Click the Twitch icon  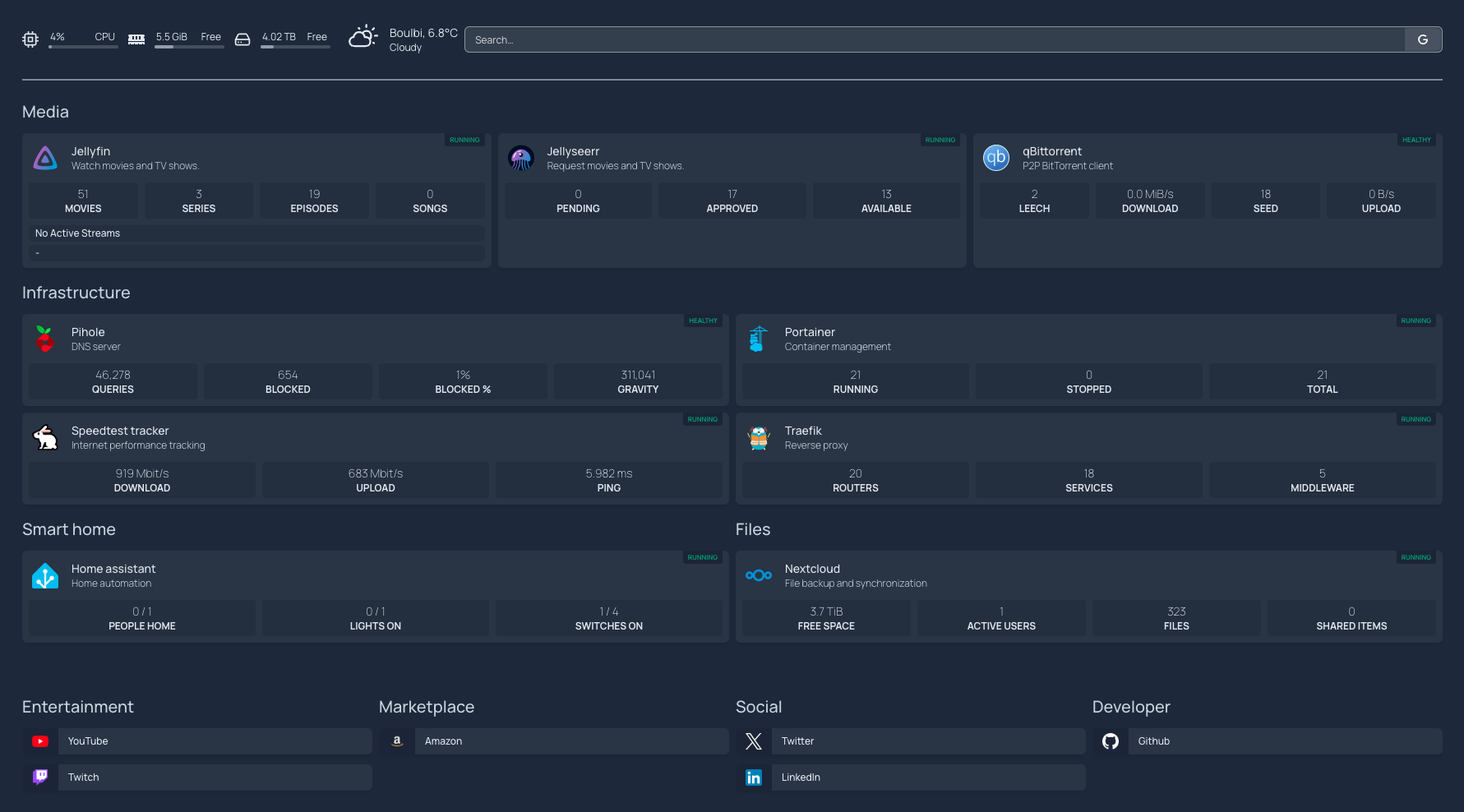tap(40, 777)
